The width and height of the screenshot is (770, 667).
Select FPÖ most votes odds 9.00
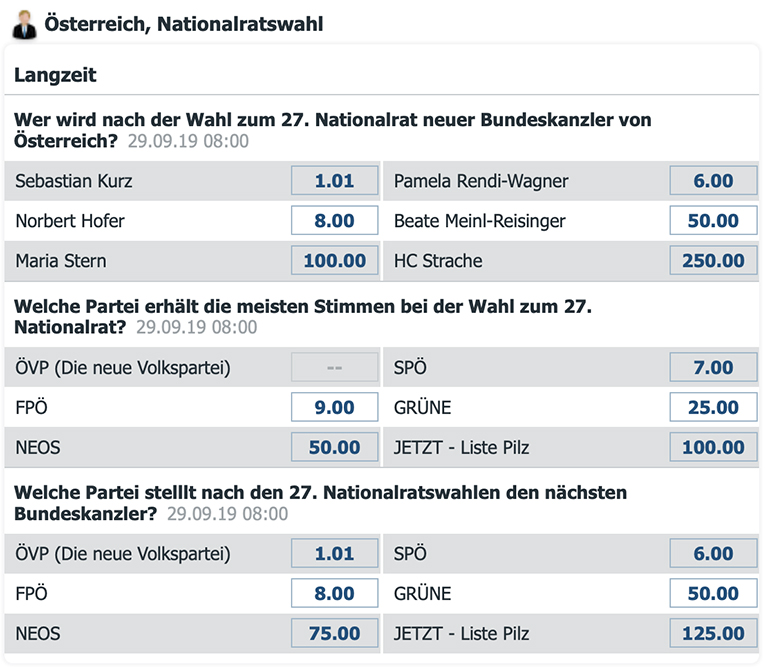[x=334, y=407]
